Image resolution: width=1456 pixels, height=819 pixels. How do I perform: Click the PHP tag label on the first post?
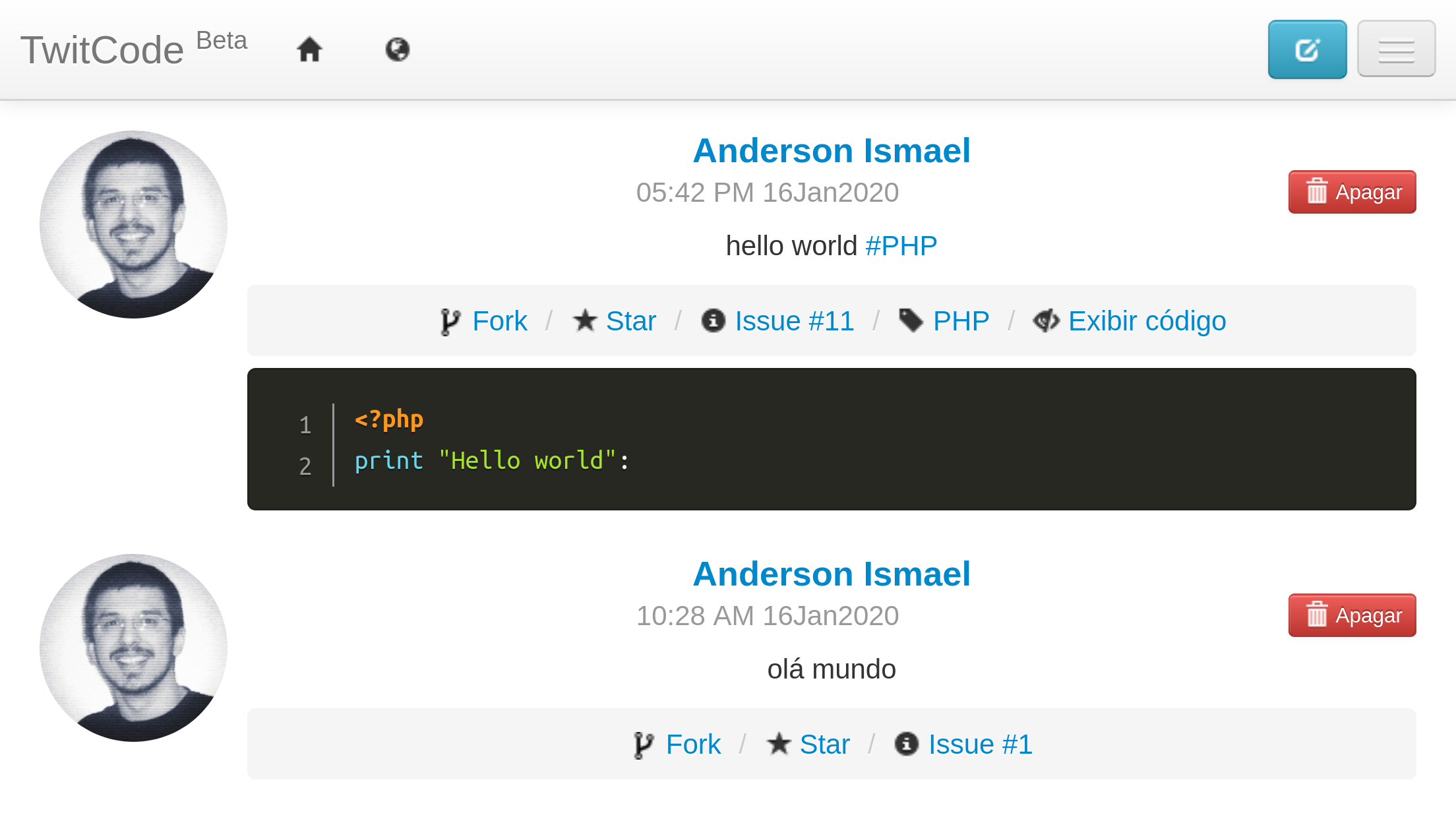coord(961,320)
